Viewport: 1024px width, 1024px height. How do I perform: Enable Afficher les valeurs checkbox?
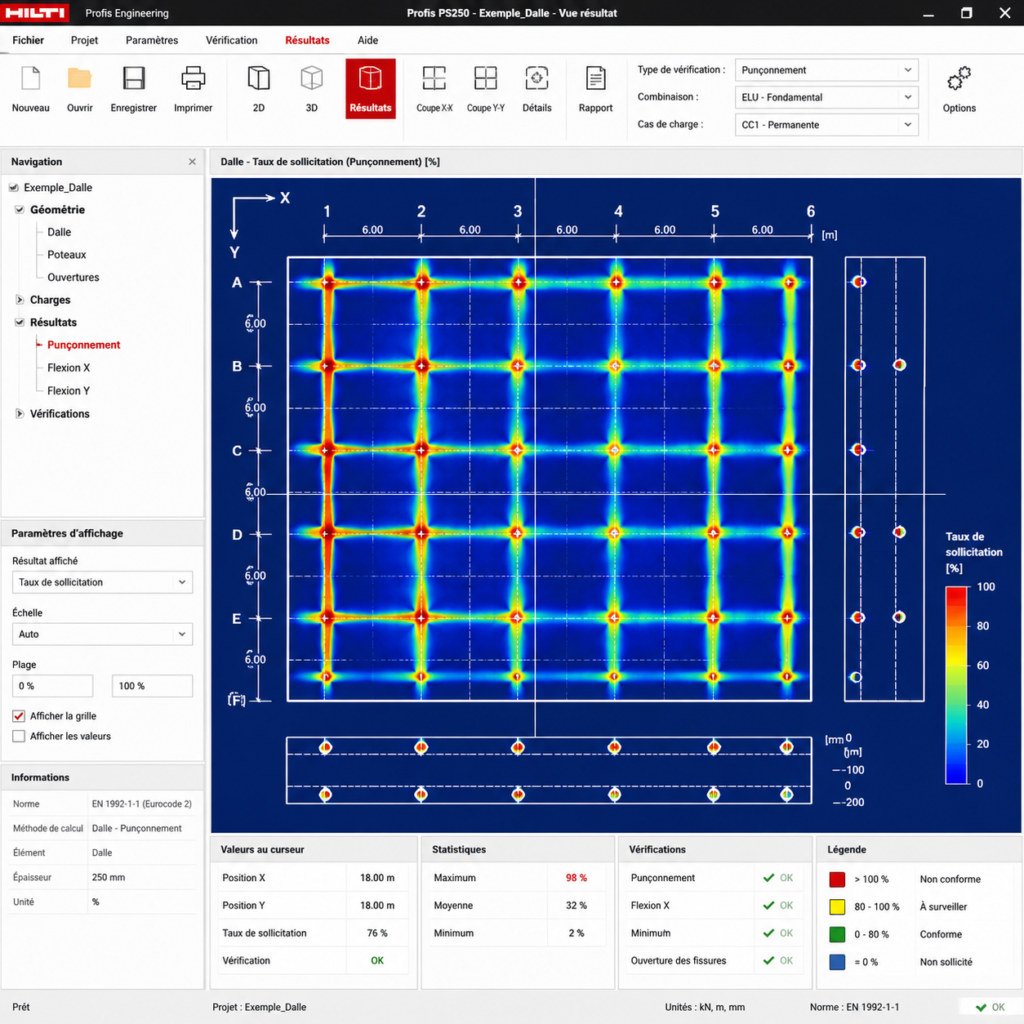pyautogui.click(x=19, y=736)
